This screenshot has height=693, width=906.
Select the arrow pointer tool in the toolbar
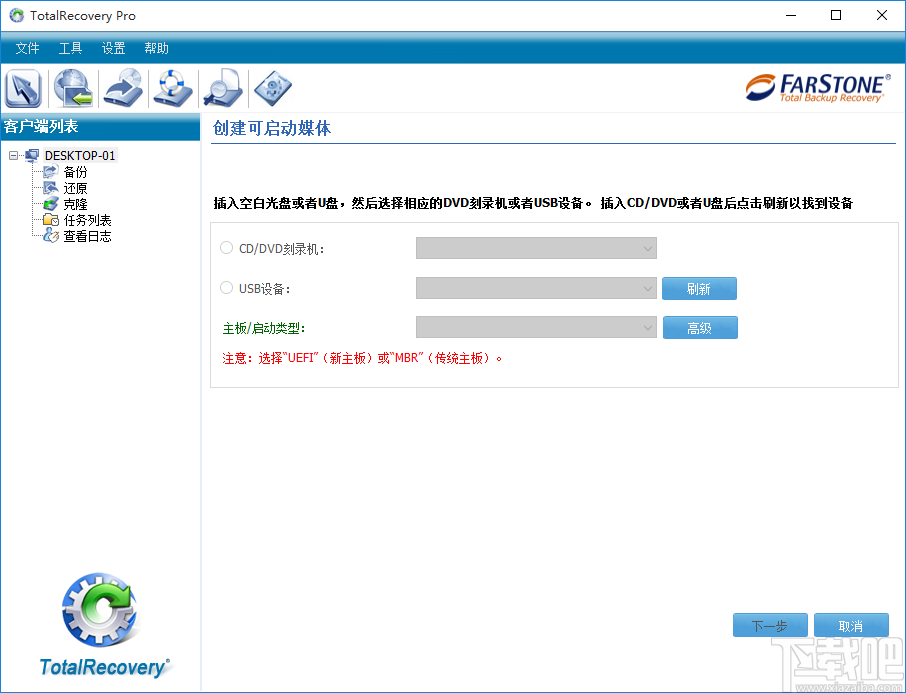[22, 88]
